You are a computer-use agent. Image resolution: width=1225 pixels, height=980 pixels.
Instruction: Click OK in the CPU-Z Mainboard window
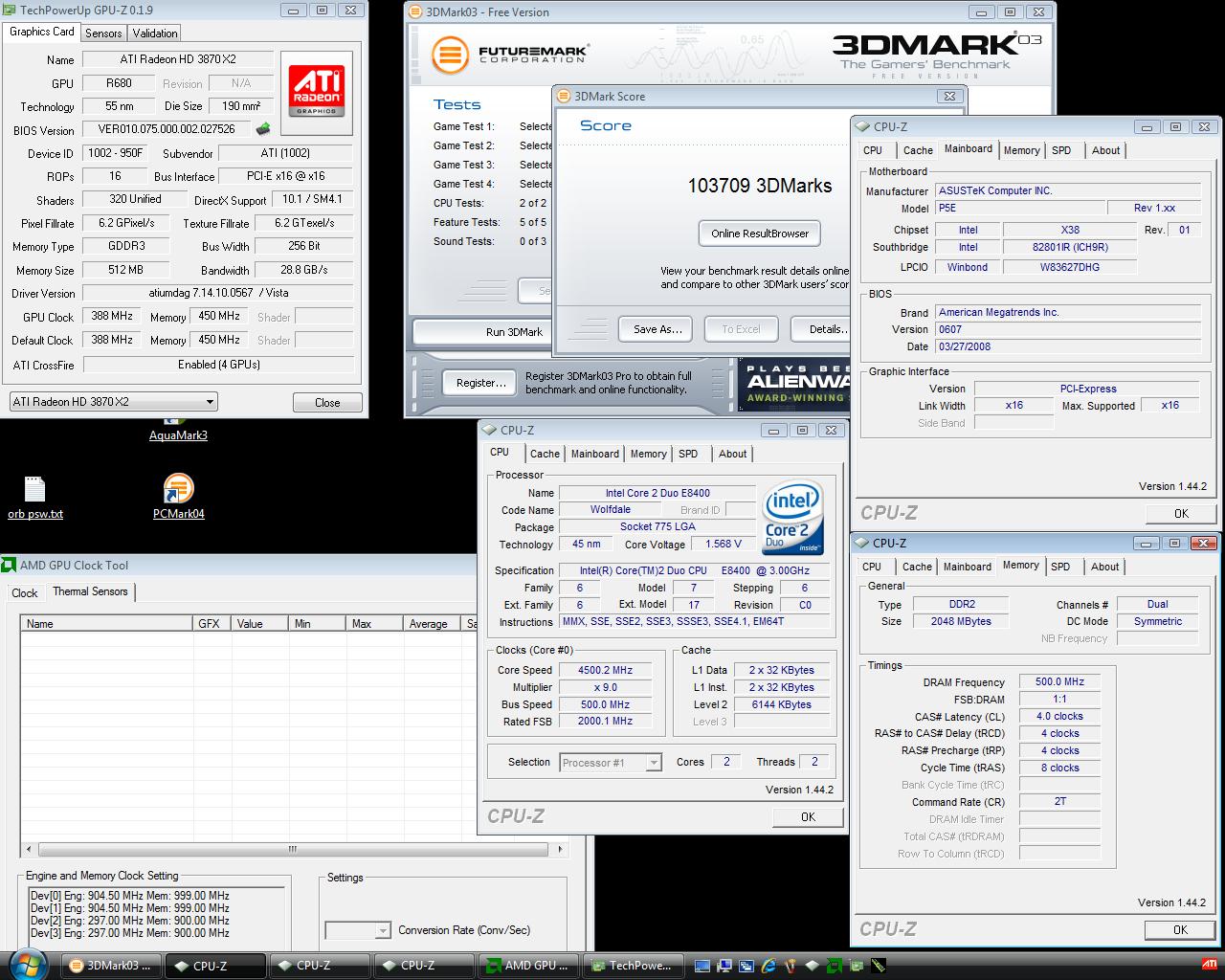pos(1181,513)
